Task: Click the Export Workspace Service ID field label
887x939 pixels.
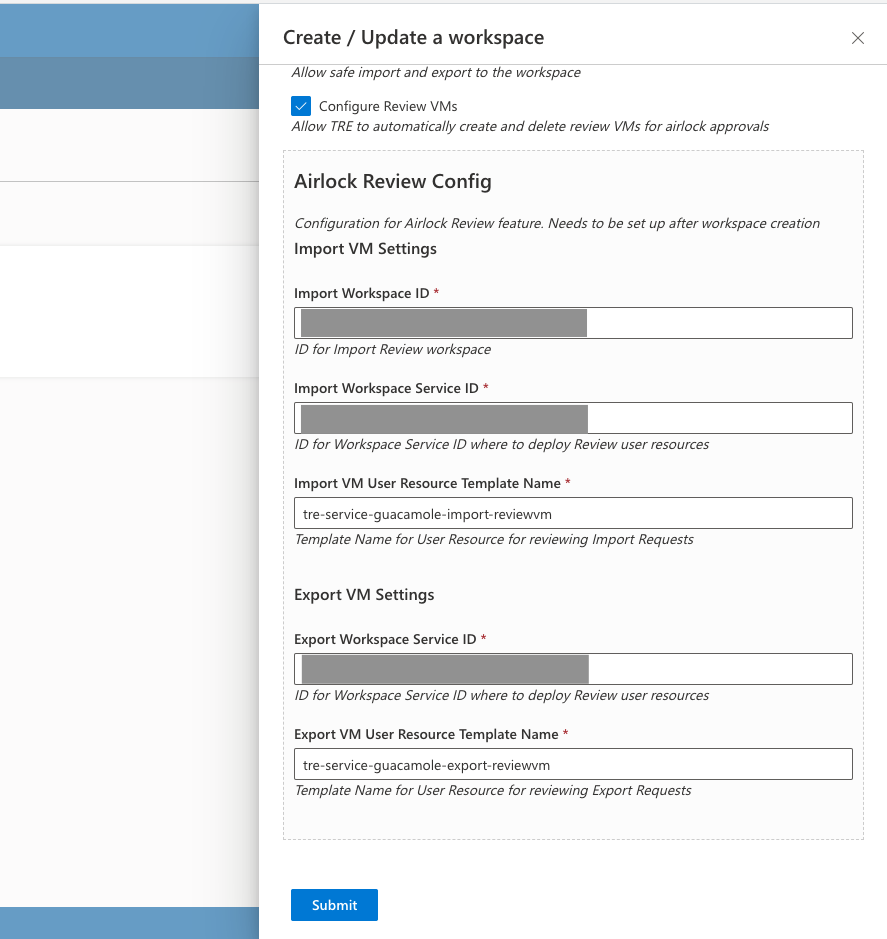Action: [x=385, y=639]
